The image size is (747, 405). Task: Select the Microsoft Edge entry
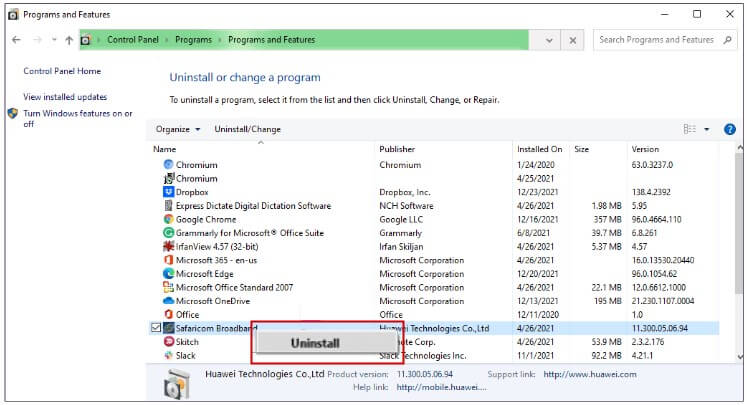[x=204, y=274]
